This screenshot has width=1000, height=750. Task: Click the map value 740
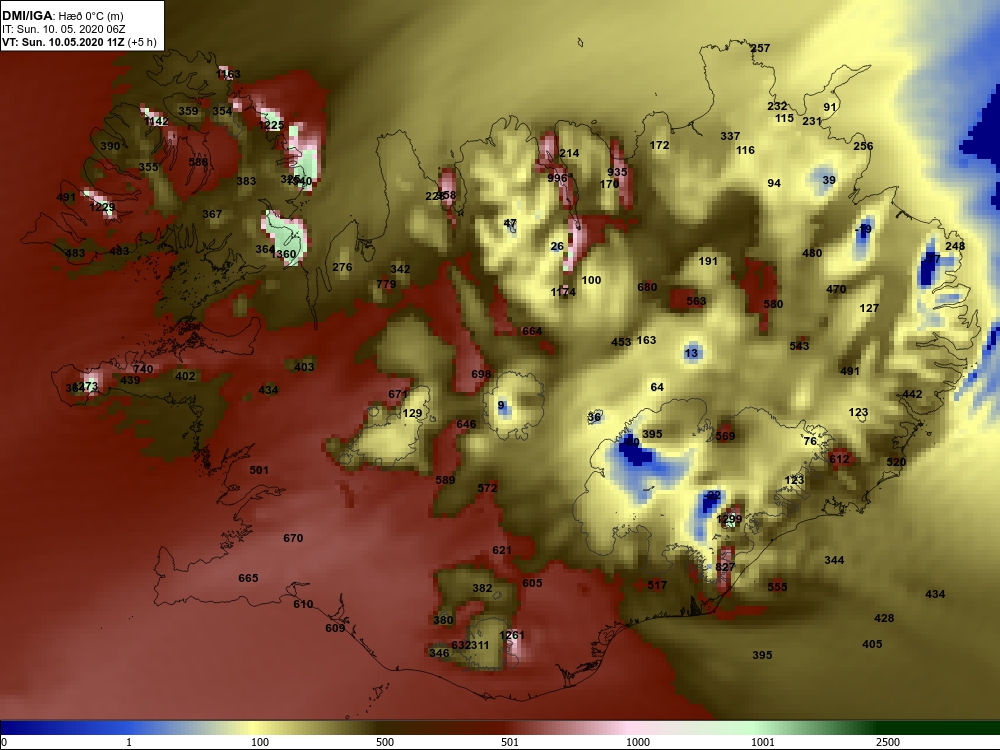click(143, 369)
